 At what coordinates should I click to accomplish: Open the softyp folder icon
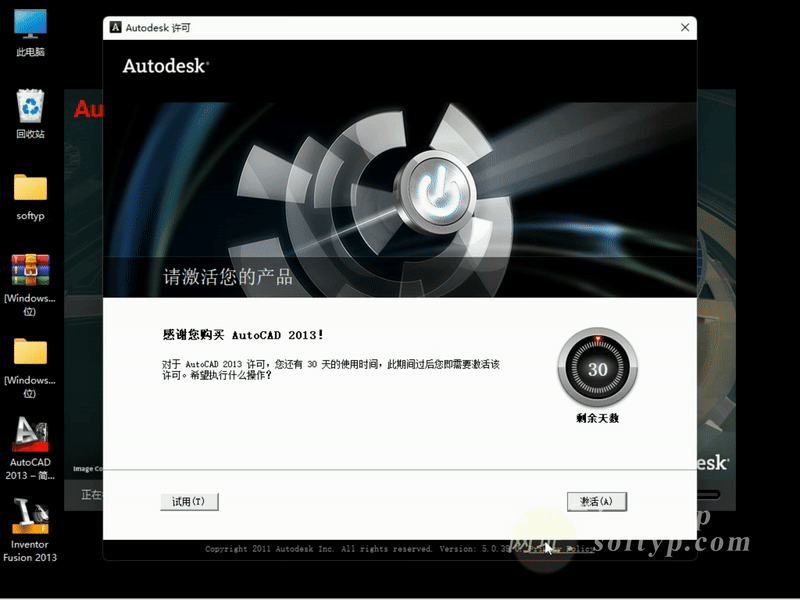30,197
